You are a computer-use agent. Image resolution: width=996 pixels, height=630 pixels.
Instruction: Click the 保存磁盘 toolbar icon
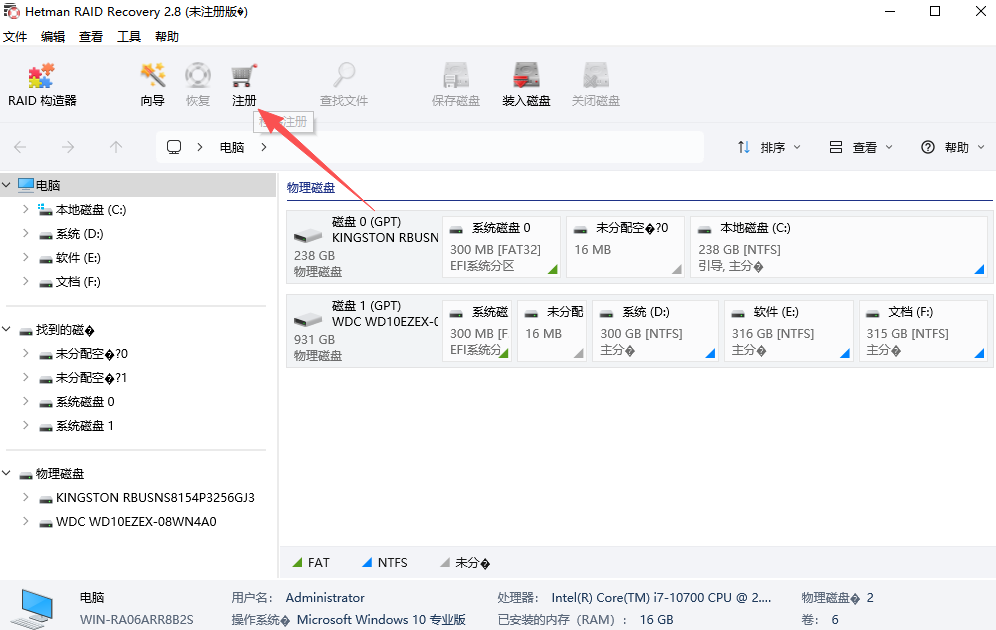tap(455, 76)
